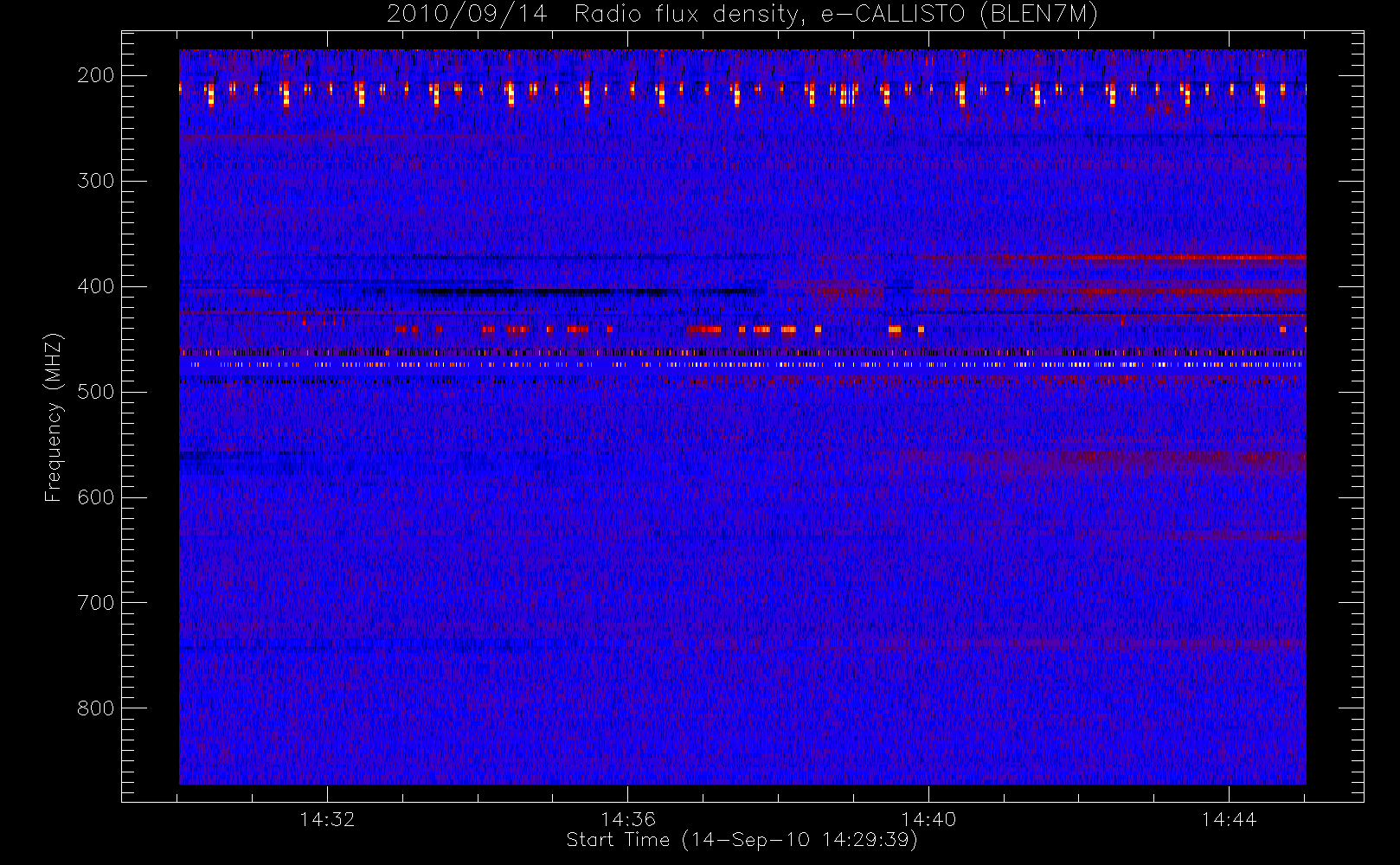Click the 'Frequency (MHz)' axis label
Screen dimensions: 1400x865
(x=54, y=417)
